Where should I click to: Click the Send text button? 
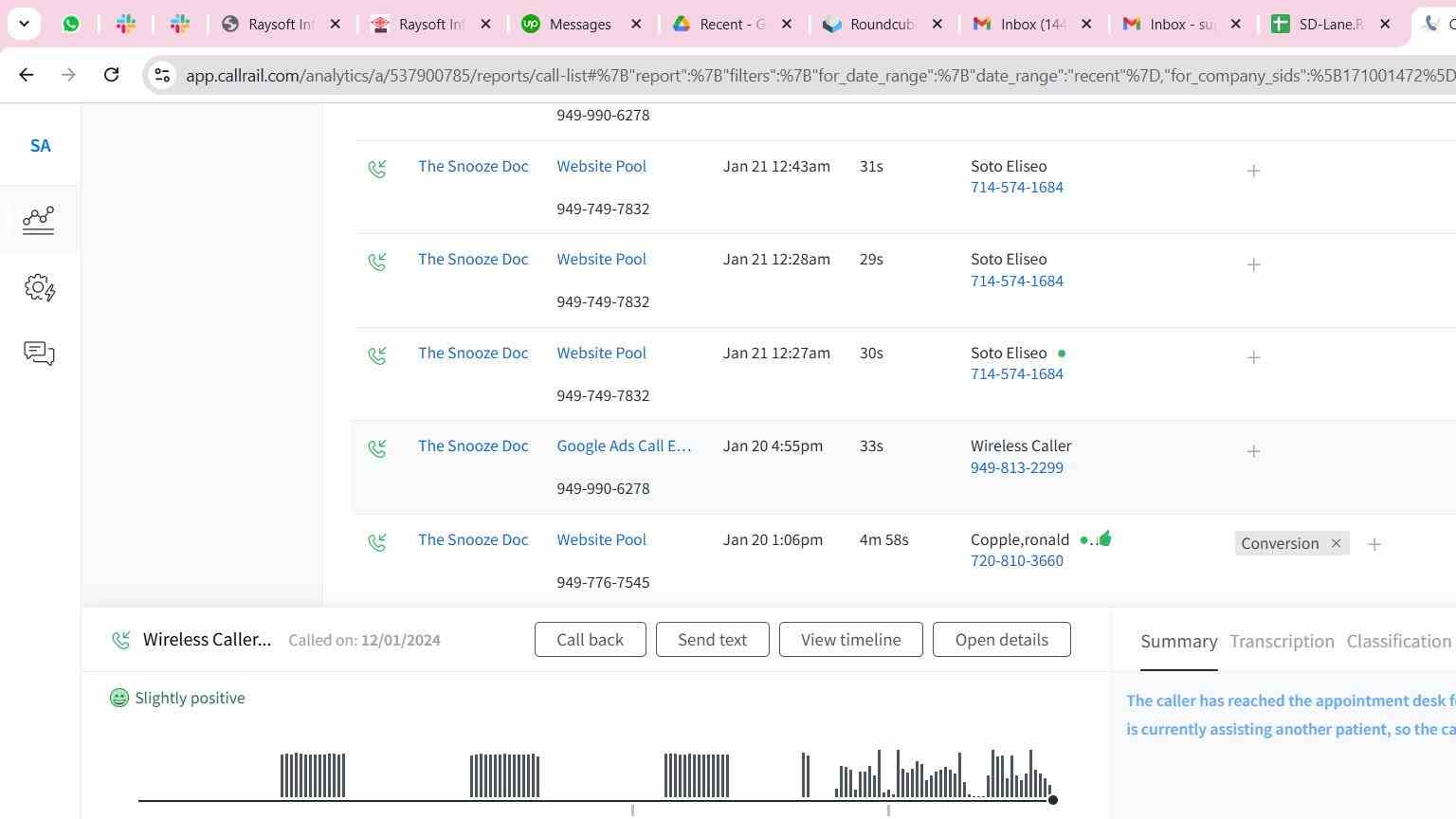(712, 640)
